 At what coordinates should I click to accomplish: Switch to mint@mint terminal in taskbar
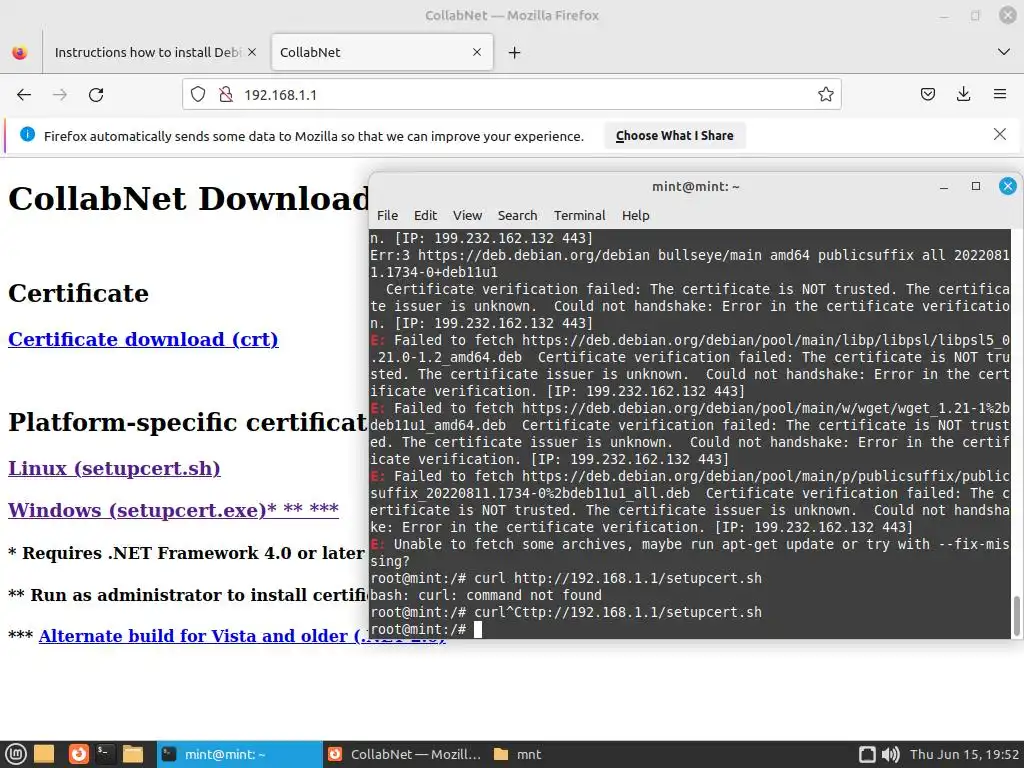point(239,754)
